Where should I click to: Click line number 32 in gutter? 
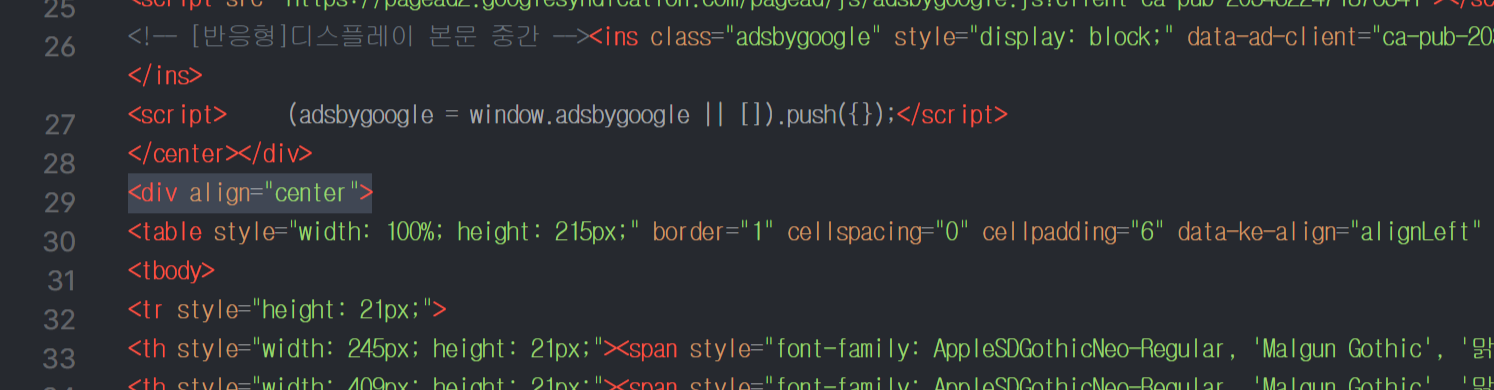coord(60,320)
